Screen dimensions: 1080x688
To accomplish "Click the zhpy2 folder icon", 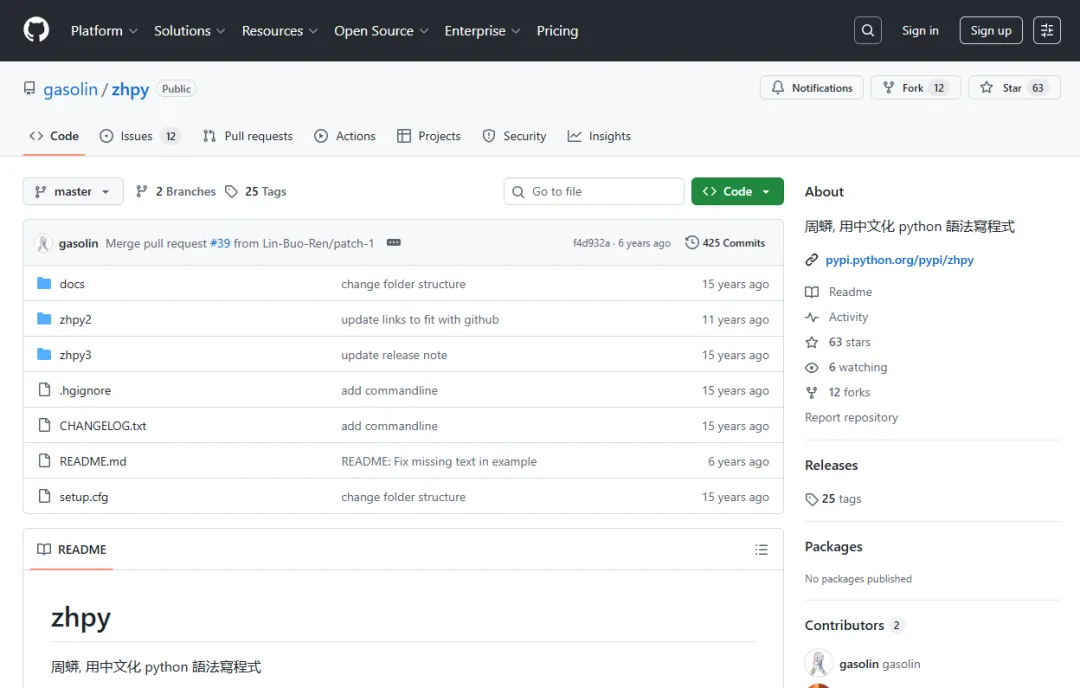I will [44, 319].
